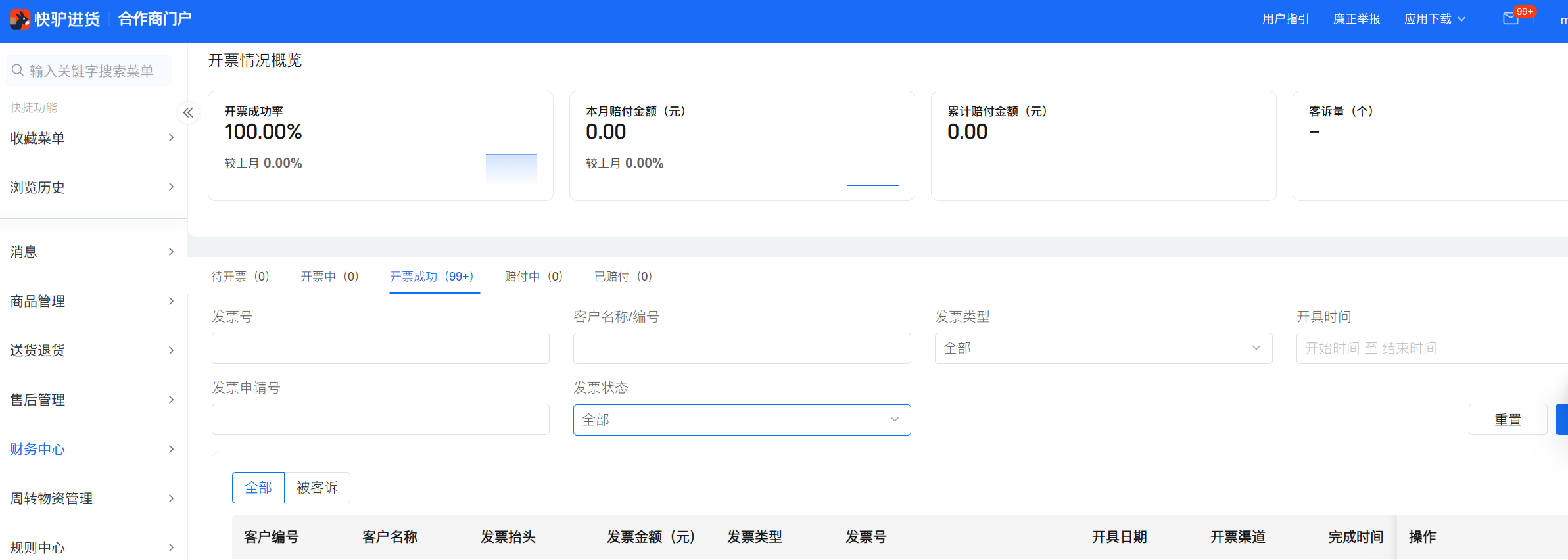Expand the 财务中心 menu section
The height and width of the screenshot is (560, 1568).
(92, 449)
